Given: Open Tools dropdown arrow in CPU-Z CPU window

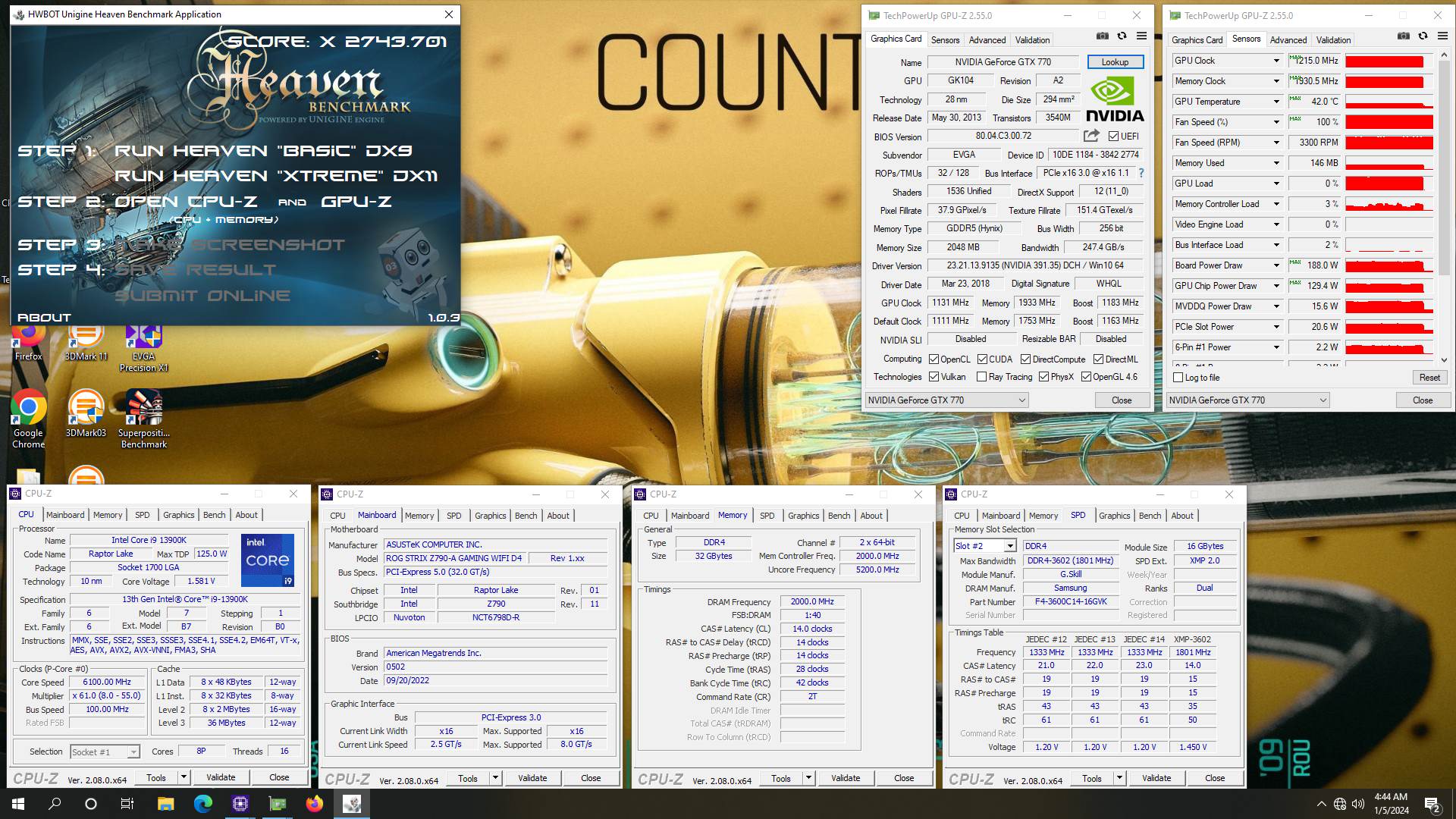Looking at the screenshot, I should (184, 777).
